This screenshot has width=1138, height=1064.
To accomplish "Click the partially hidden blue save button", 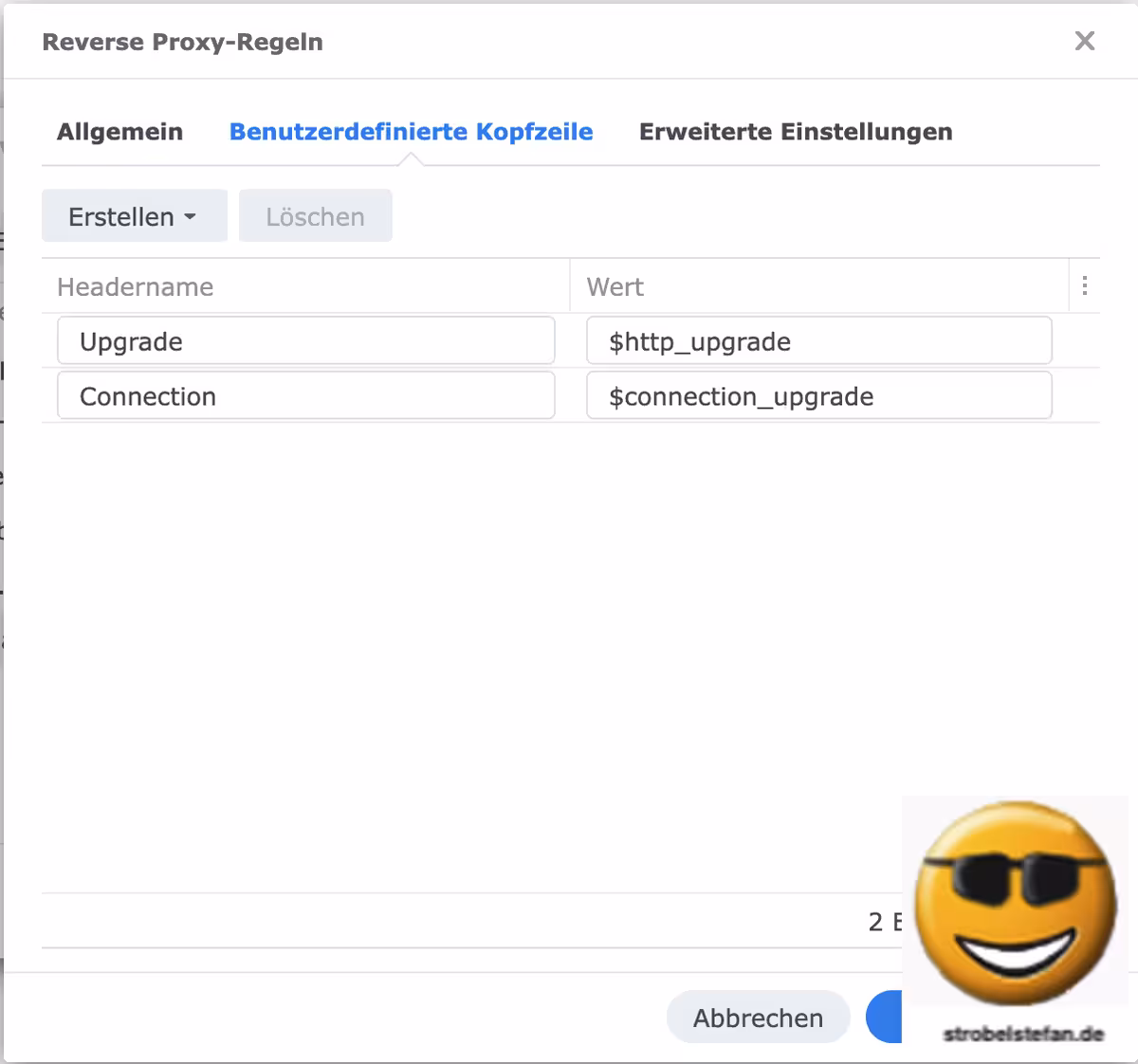I will (884, 1018).
